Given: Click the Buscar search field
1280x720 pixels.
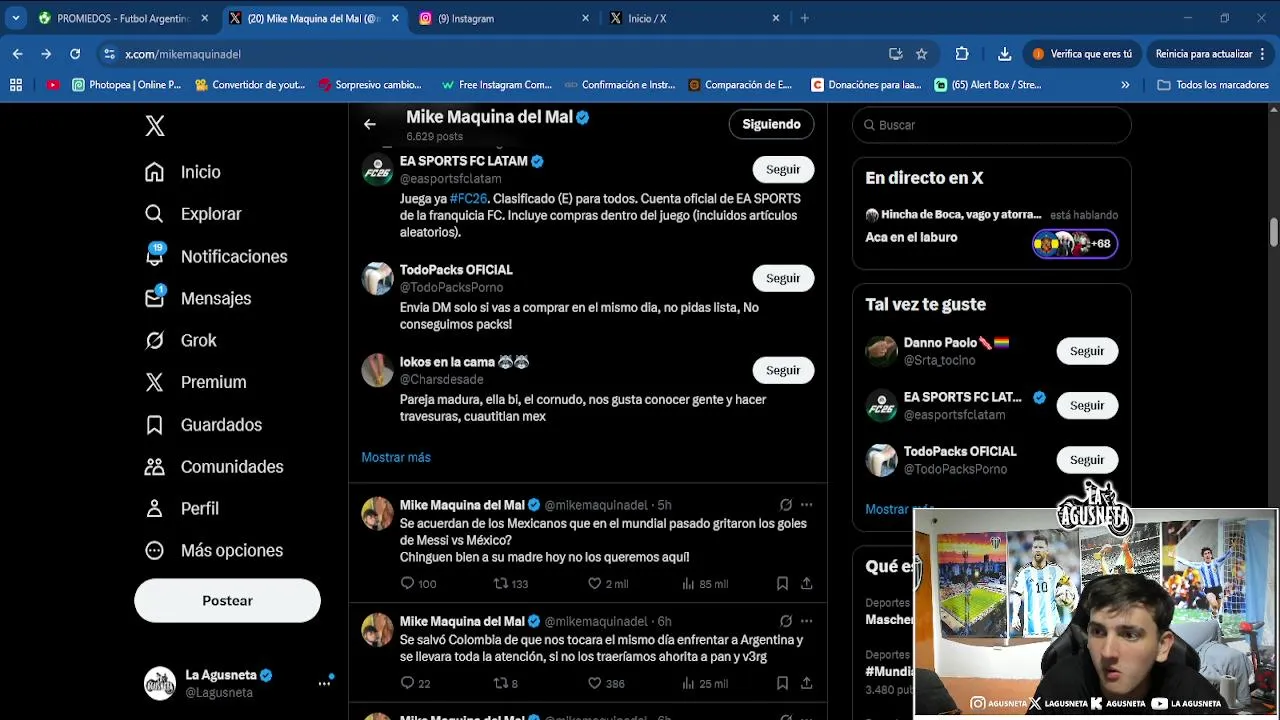Looking at the screenshot, I should coord(992,125).
